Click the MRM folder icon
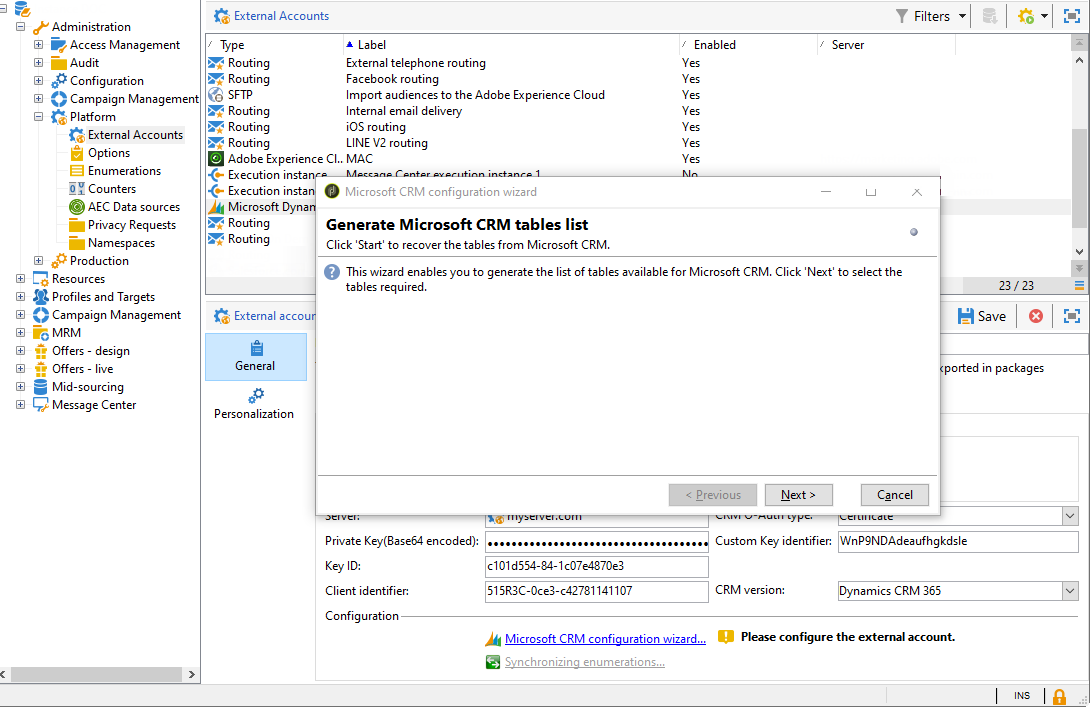The width and height of the screenshot is (1090, 707). pos(41,333)
